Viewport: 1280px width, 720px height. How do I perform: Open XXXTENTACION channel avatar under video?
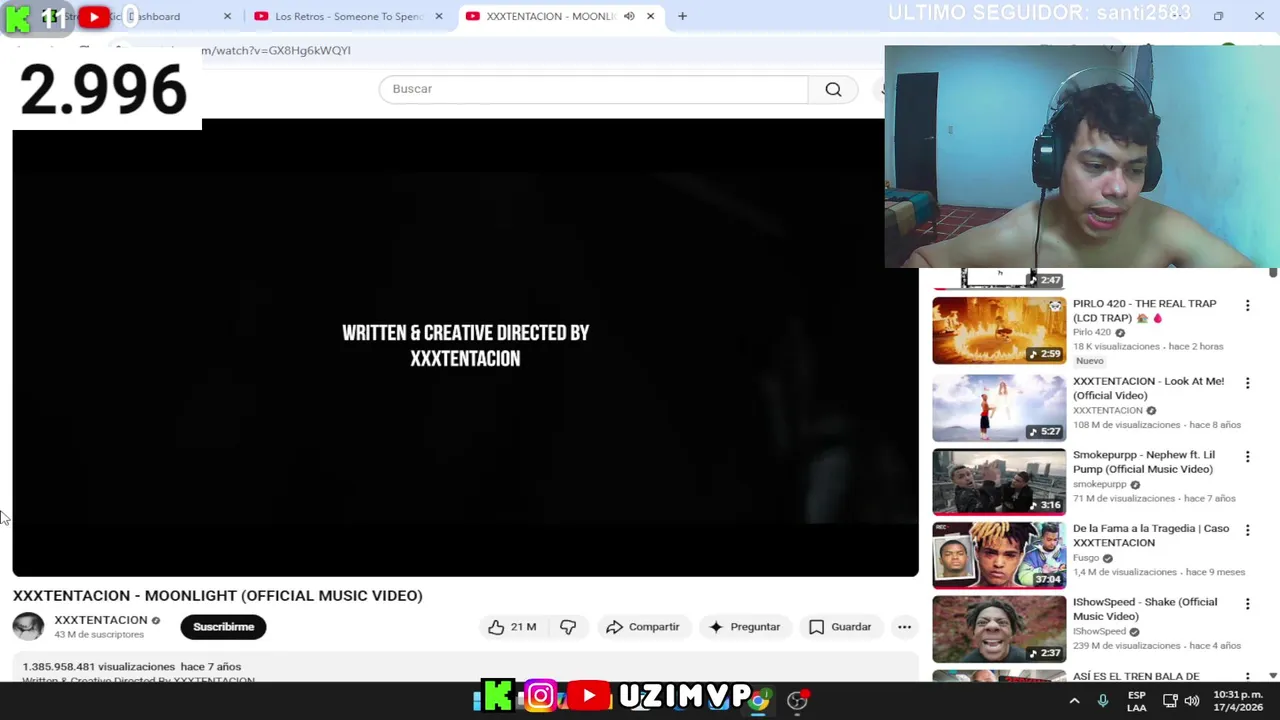click(28, 627)
